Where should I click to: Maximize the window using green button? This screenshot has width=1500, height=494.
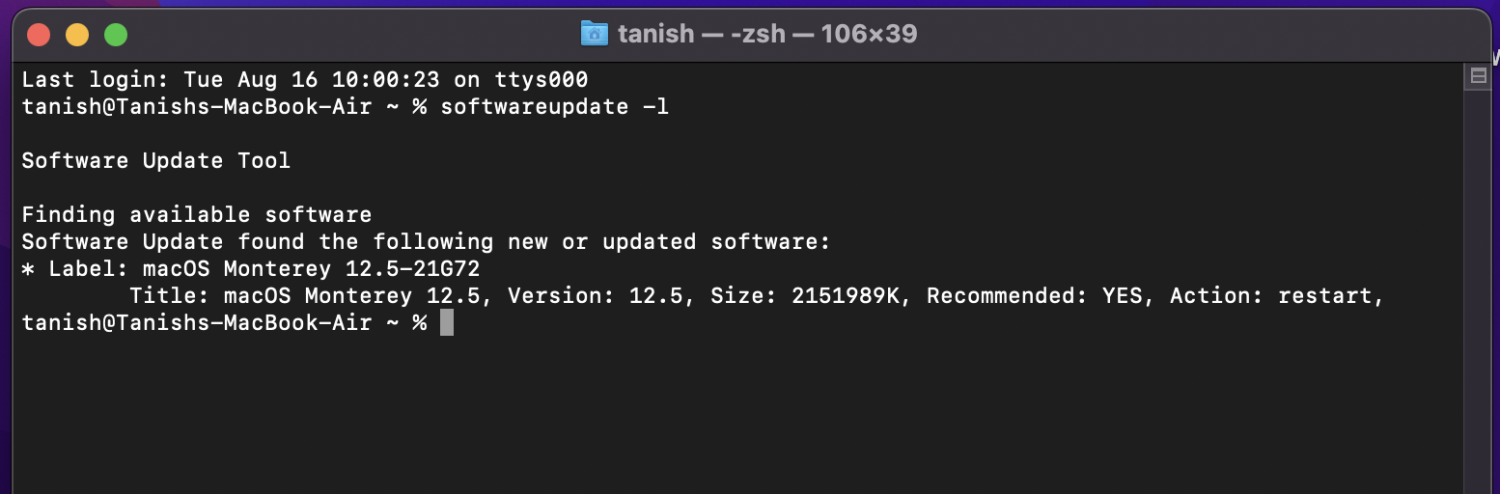click(116, 35)
